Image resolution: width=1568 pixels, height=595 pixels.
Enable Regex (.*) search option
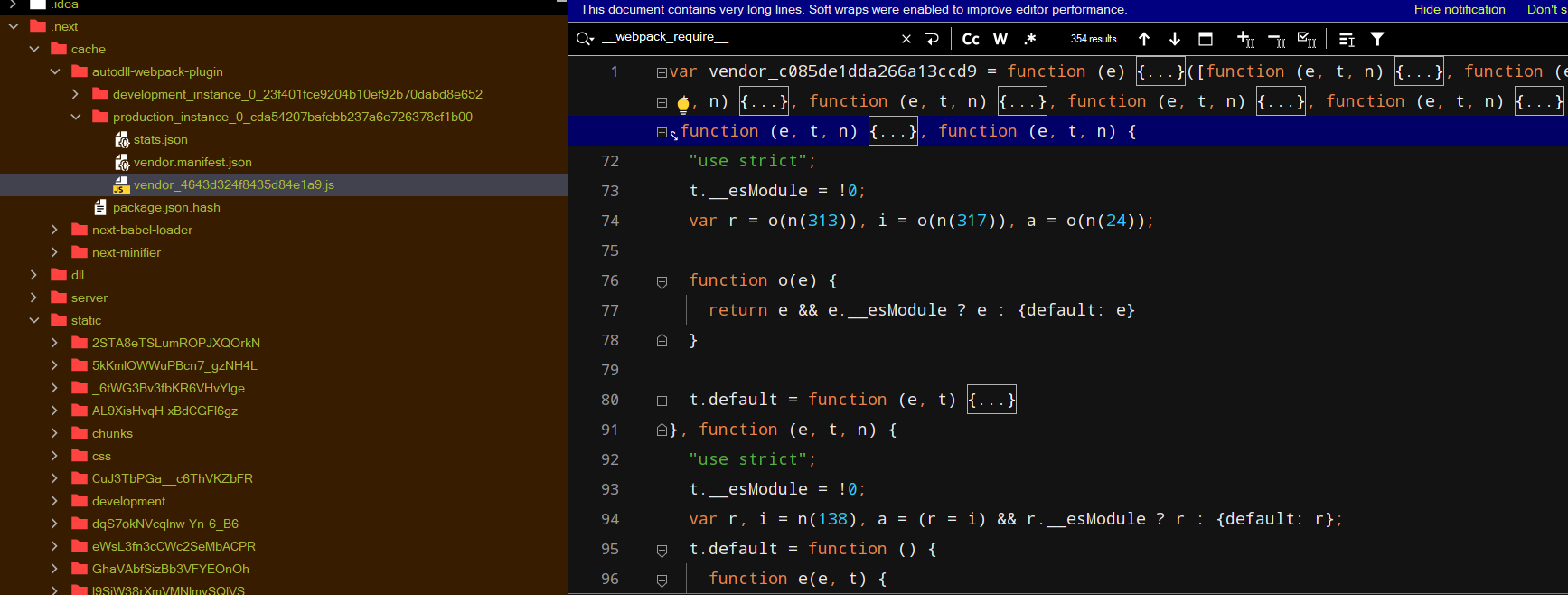click(1029, 39)
